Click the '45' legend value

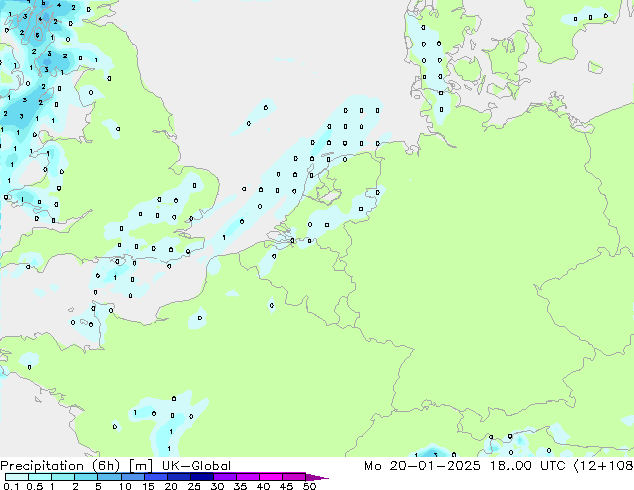[286, 486]
